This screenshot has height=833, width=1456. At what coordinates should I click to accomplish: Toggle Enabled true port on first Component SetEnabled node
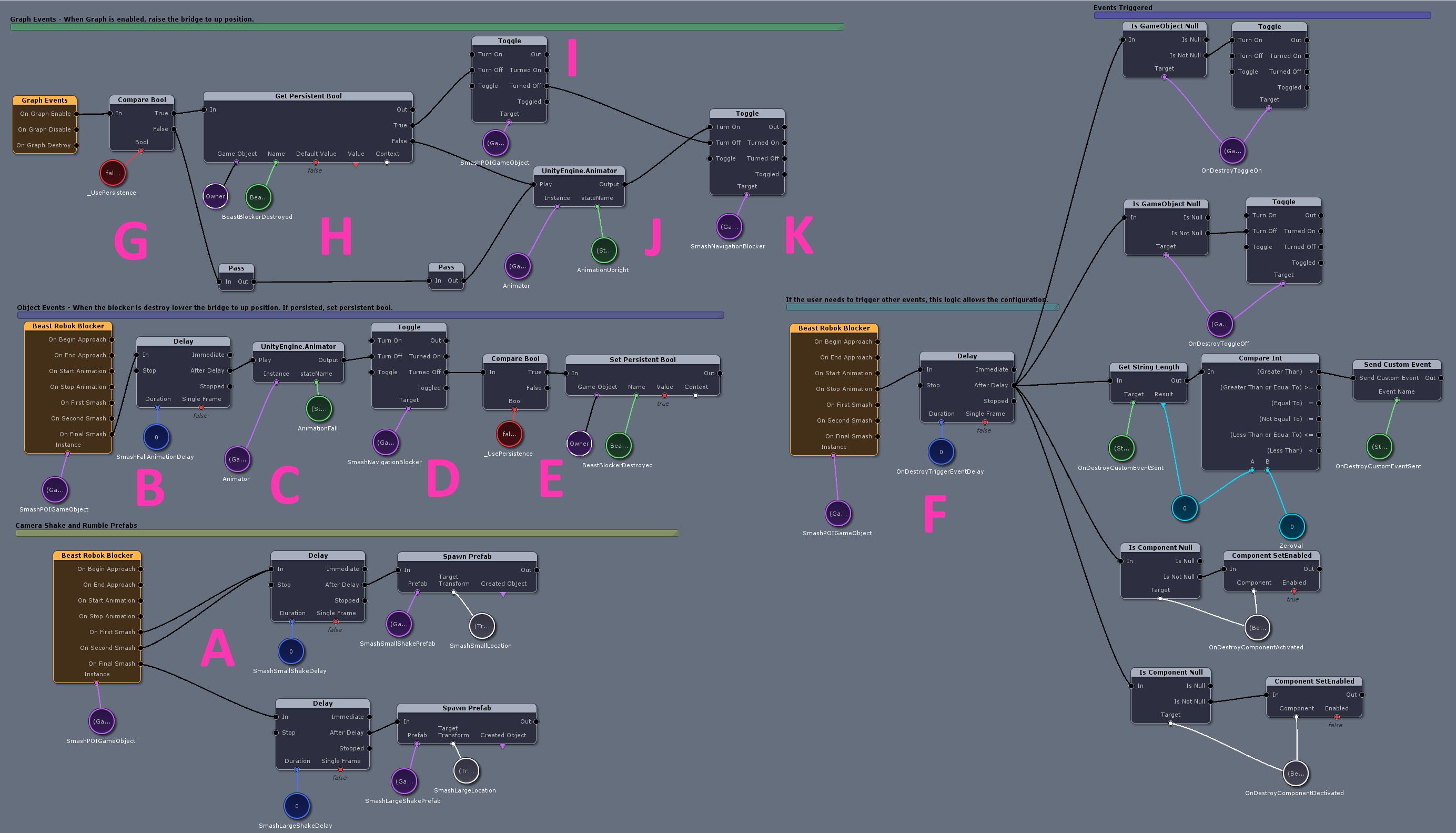click(1293, 591)
